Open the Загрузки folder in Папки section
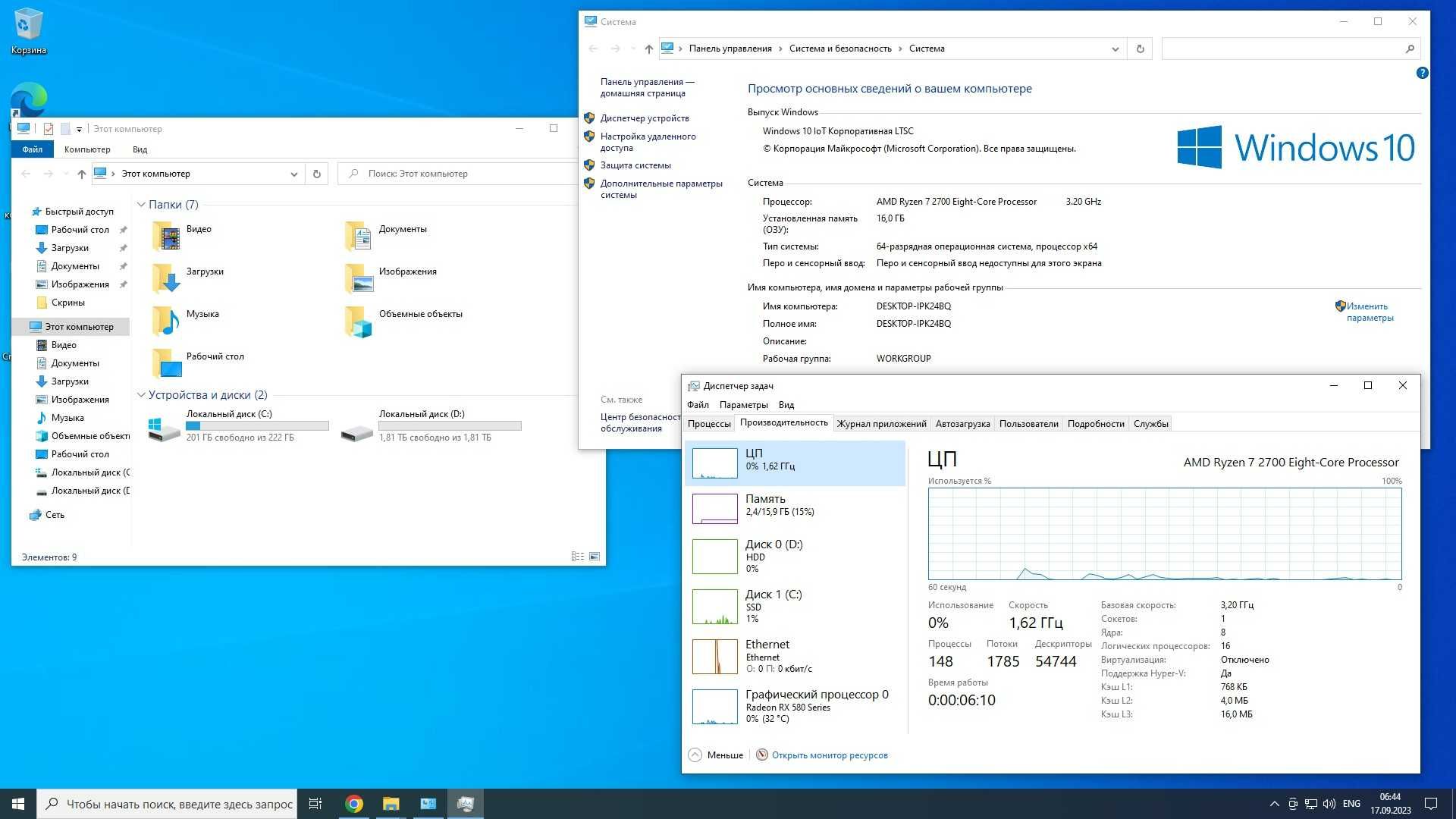The width and height of the screenshot is (1456, 819). (x=188, y=278)
